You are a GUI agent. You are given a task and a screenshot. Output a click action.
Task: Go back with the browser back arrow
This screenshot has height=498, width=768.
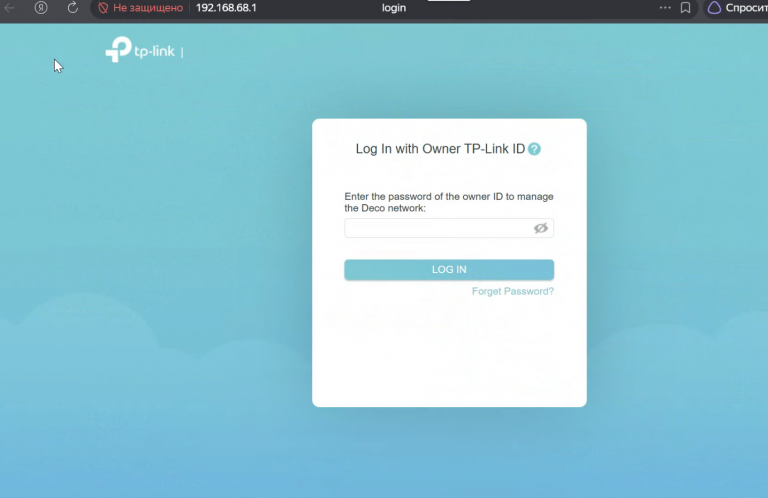9,8
